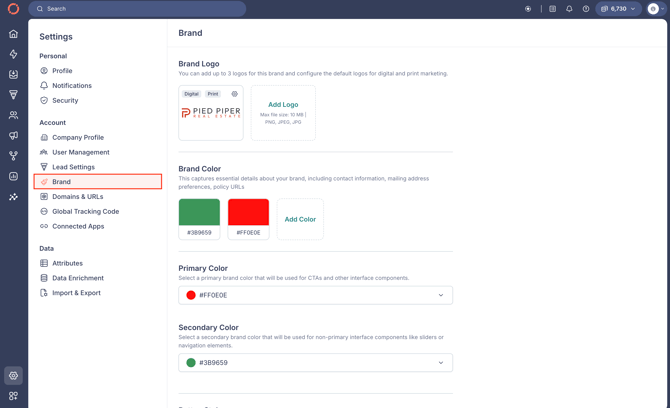The image size is (670, 408).
Task: Select the green #3B9659 brand color swatch
Action: (199, 213)
